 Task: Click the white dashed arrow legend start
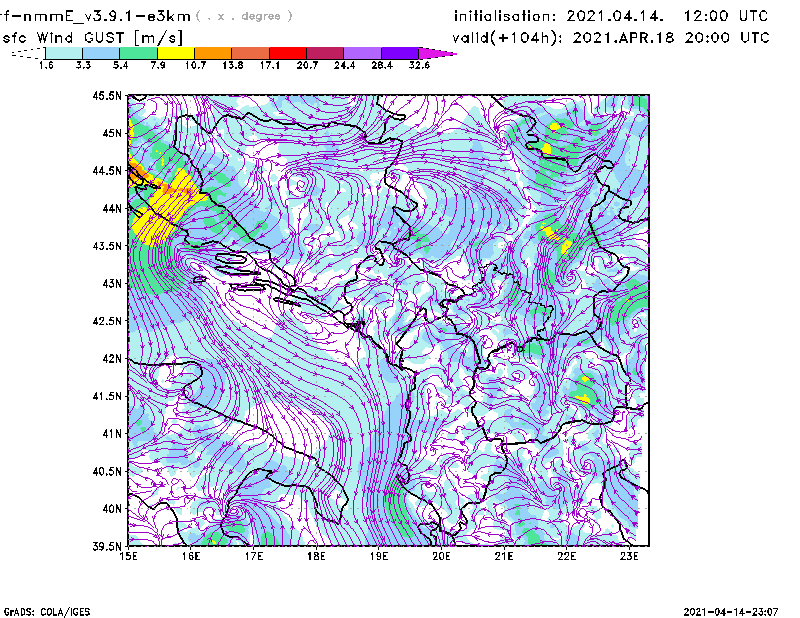28,53
